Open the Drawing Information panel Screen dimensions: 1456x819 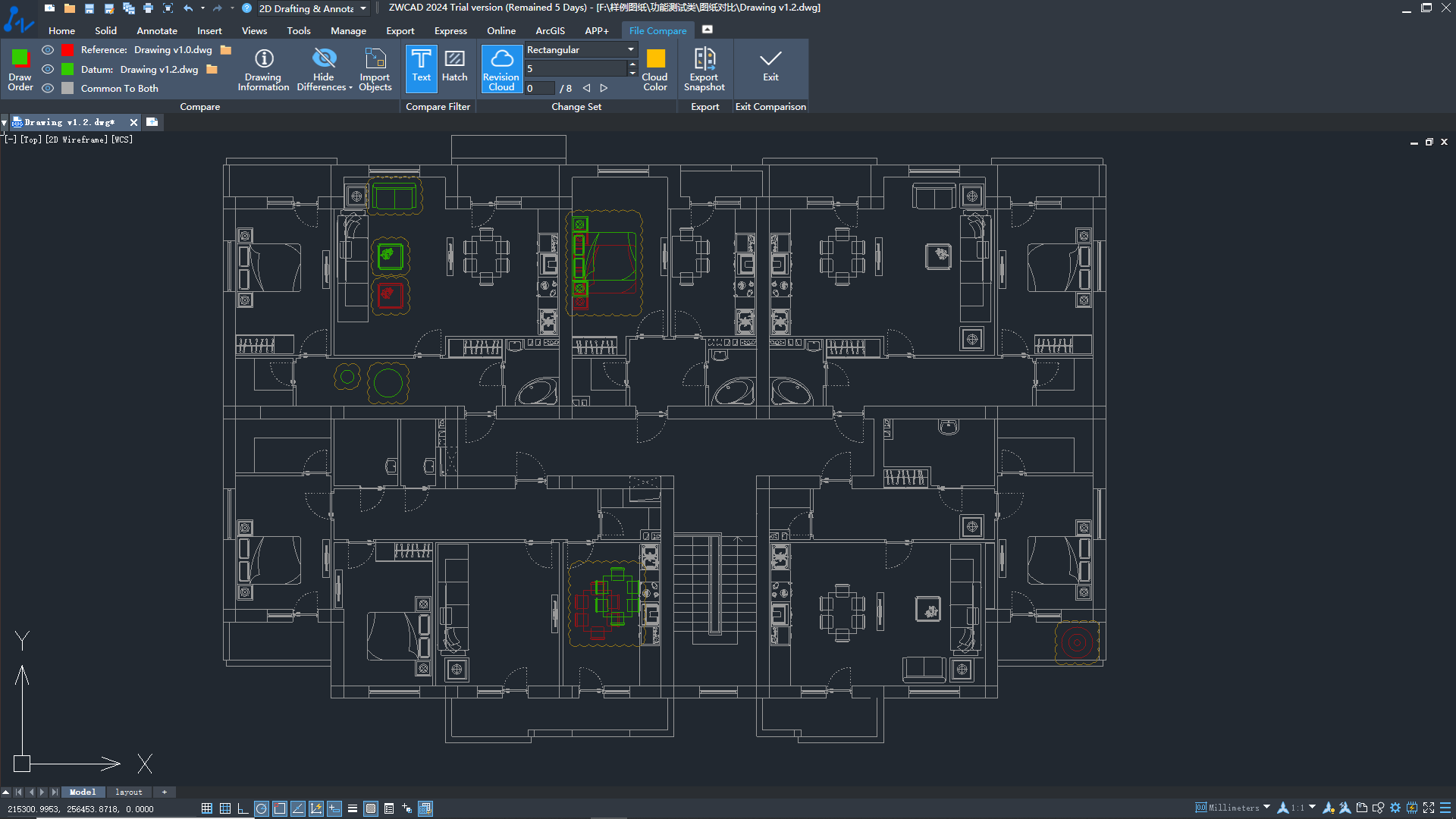click(263, 69)
